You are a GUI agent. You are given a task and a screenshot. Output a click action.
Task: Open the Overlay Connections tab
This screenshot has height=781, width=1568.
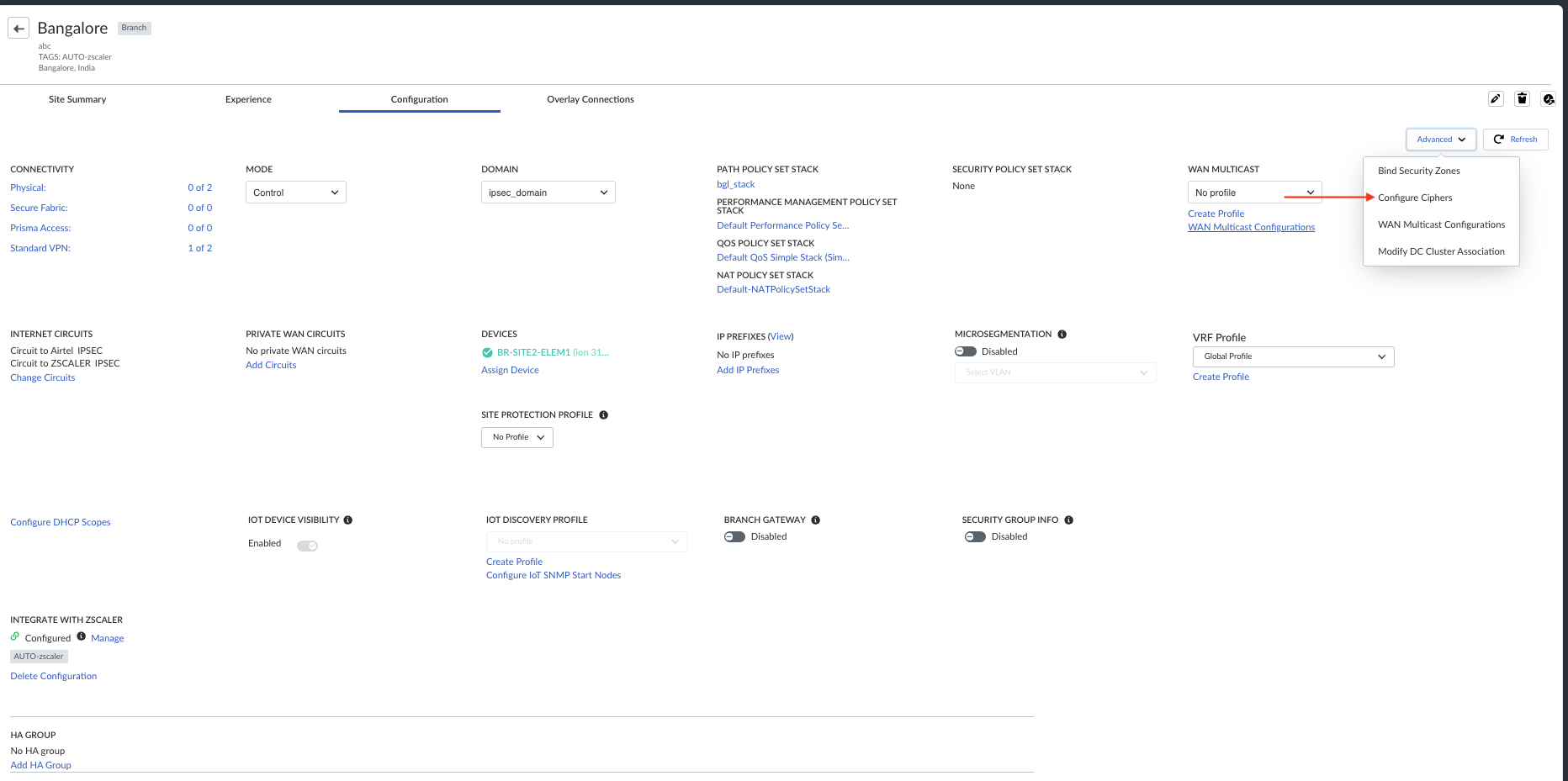(x=591, y=99)
